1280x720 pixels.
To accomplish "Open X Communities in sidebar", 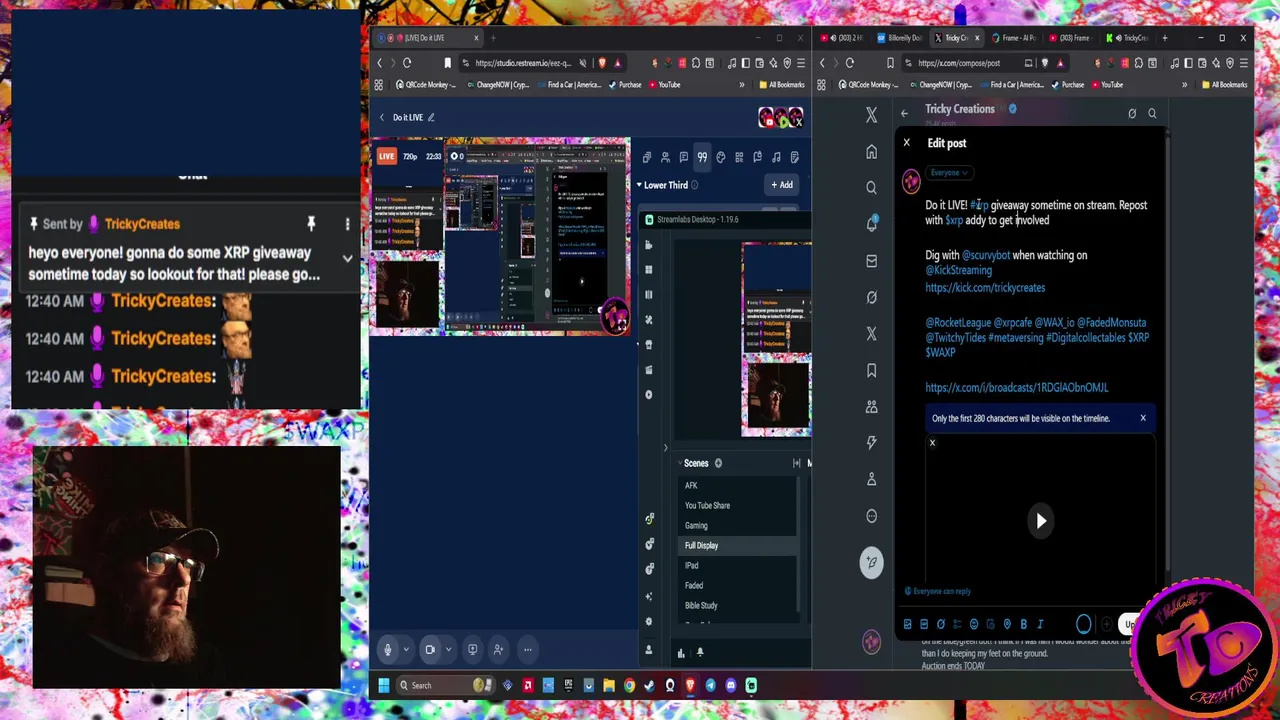I will 871,406.
